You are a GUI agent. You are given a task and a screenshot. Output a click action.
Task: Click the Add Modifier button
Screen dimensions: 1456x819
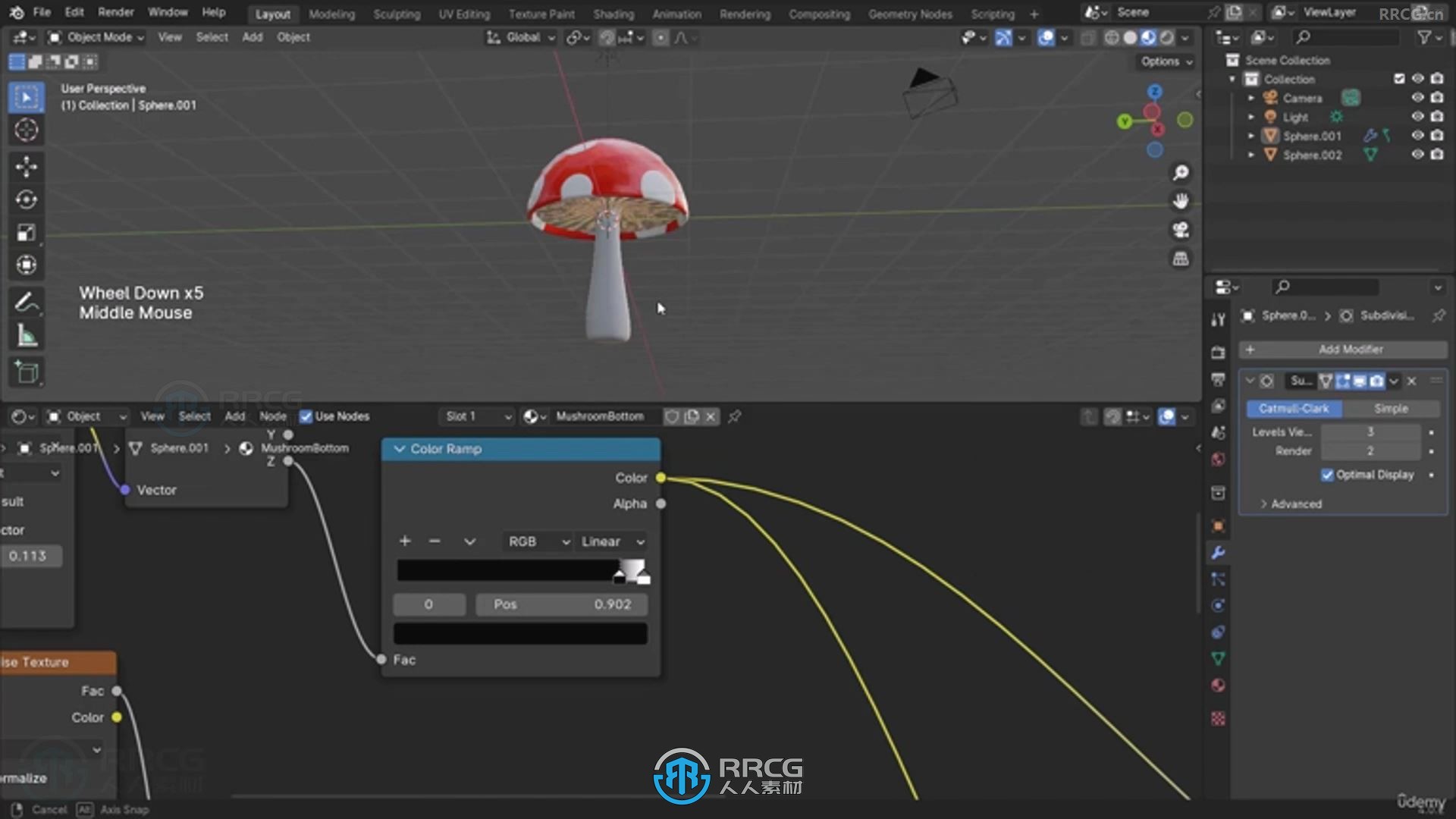[x=1350, y=349]
